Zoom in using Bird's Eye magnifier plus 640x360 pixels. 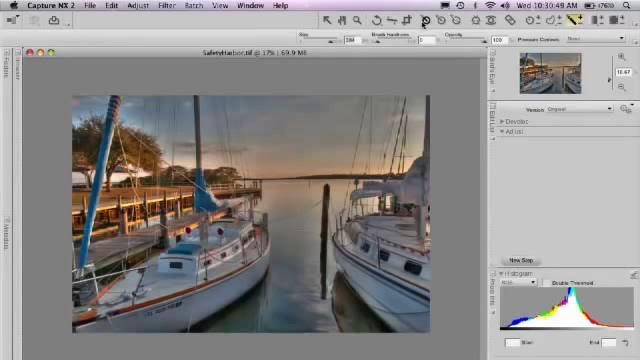pos(622,57)
